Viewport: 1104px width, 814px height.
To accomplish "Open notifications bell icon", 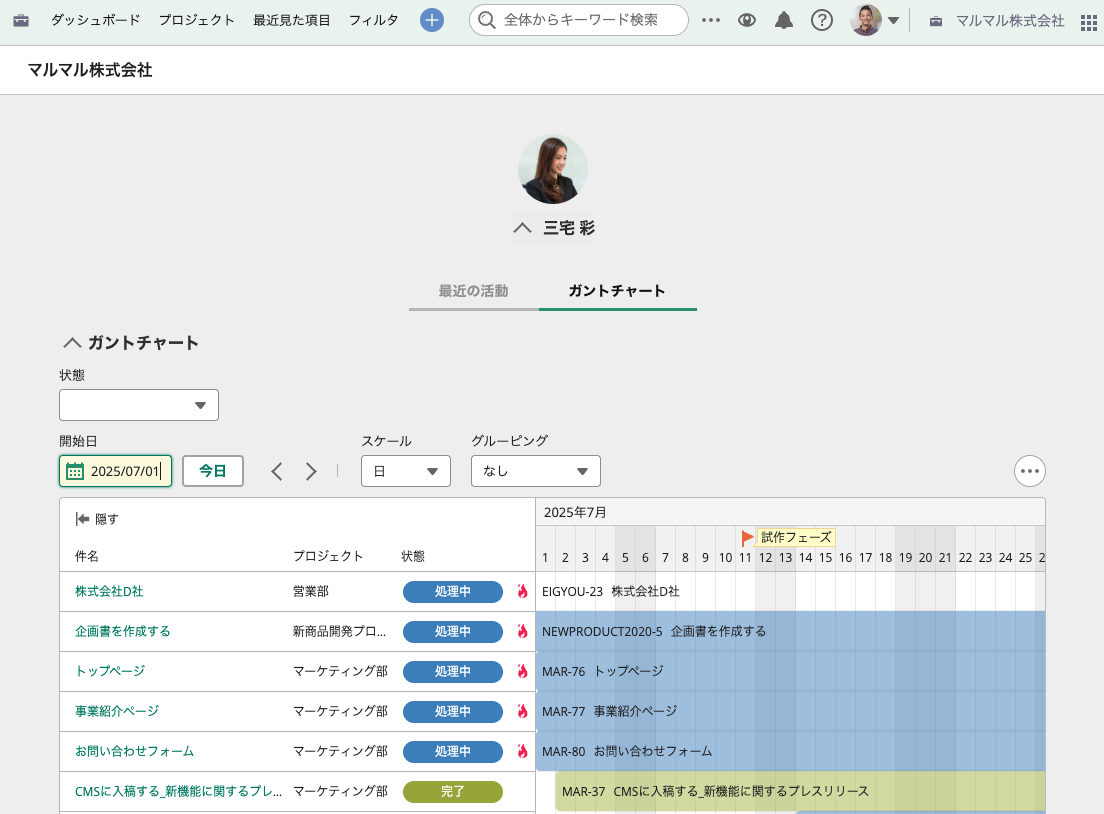I will click(x=784, y=20).
